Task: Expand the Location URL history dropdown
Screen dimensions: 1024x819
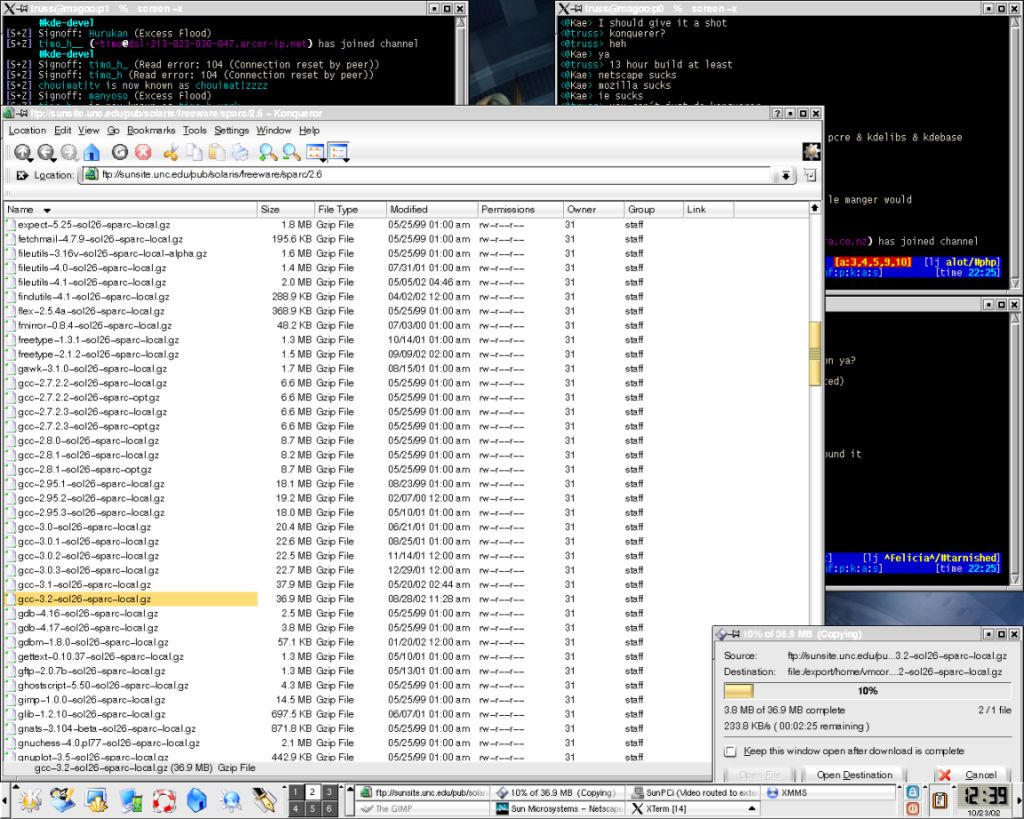Action: click(786, 175)
